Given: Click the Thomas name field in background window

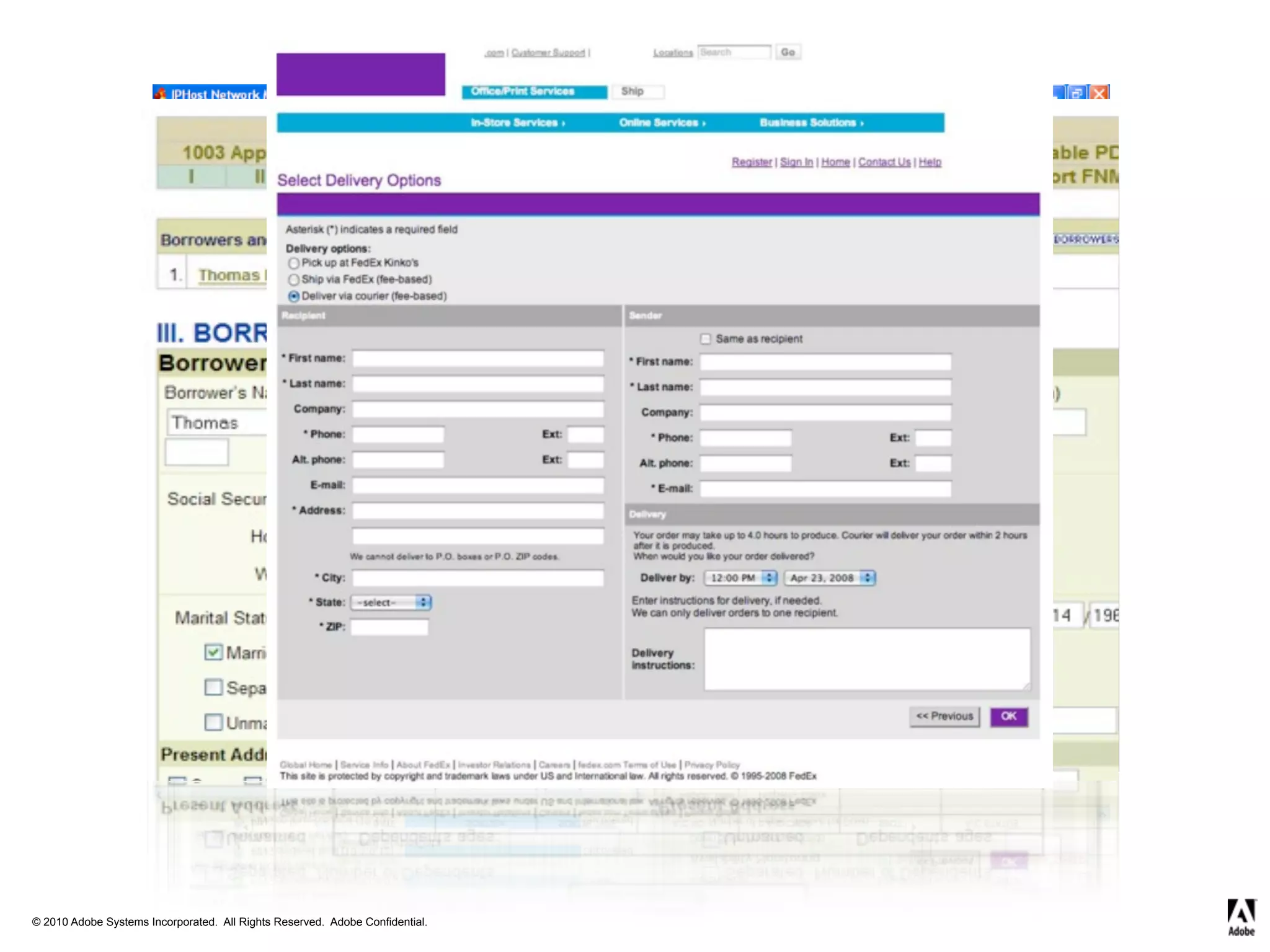Looking at the screenshot, I should (x=216, y=423).
